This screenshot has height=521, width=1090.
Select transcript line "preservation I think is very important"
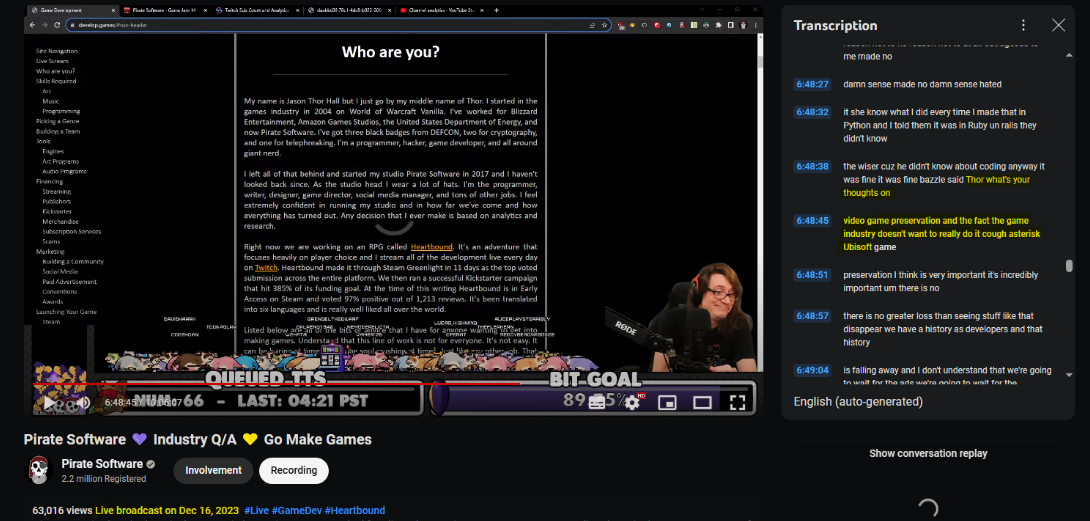click(x=941, y=282)
